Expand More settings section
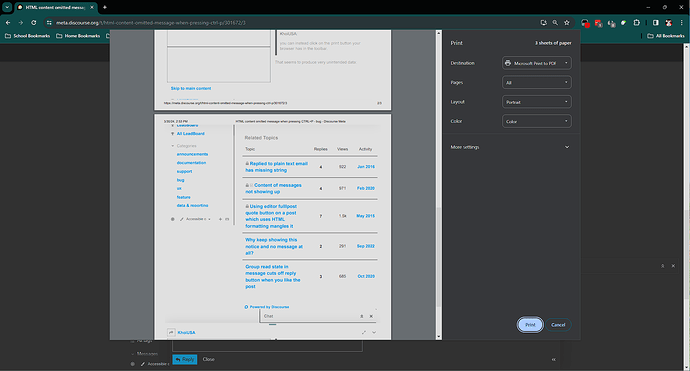The height and width of the screenshot is (371, 690). pyautogui.click(x=510, y=147)
